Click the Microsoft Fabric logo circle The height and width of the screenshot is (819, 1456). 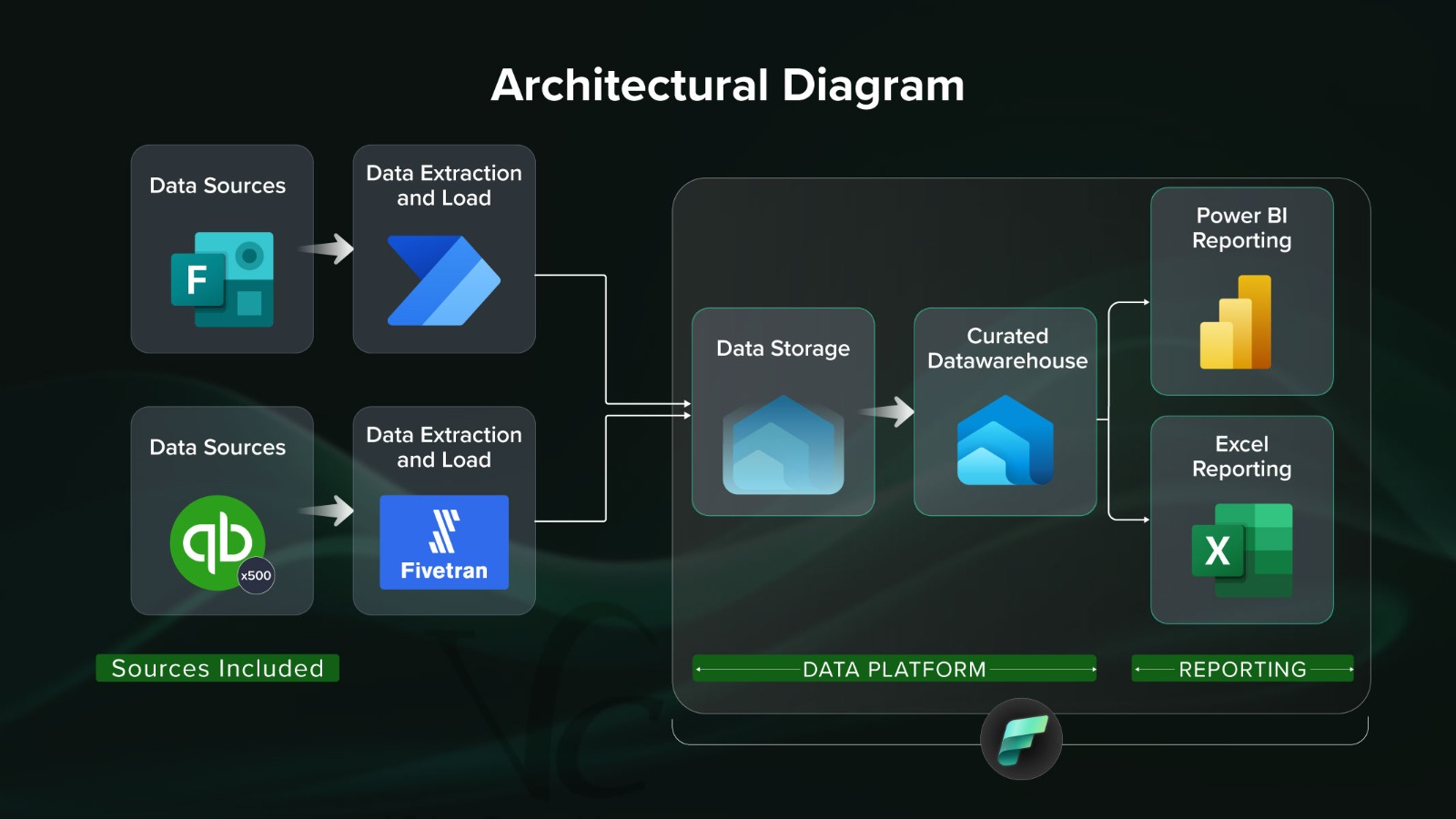coord(1021,739)
